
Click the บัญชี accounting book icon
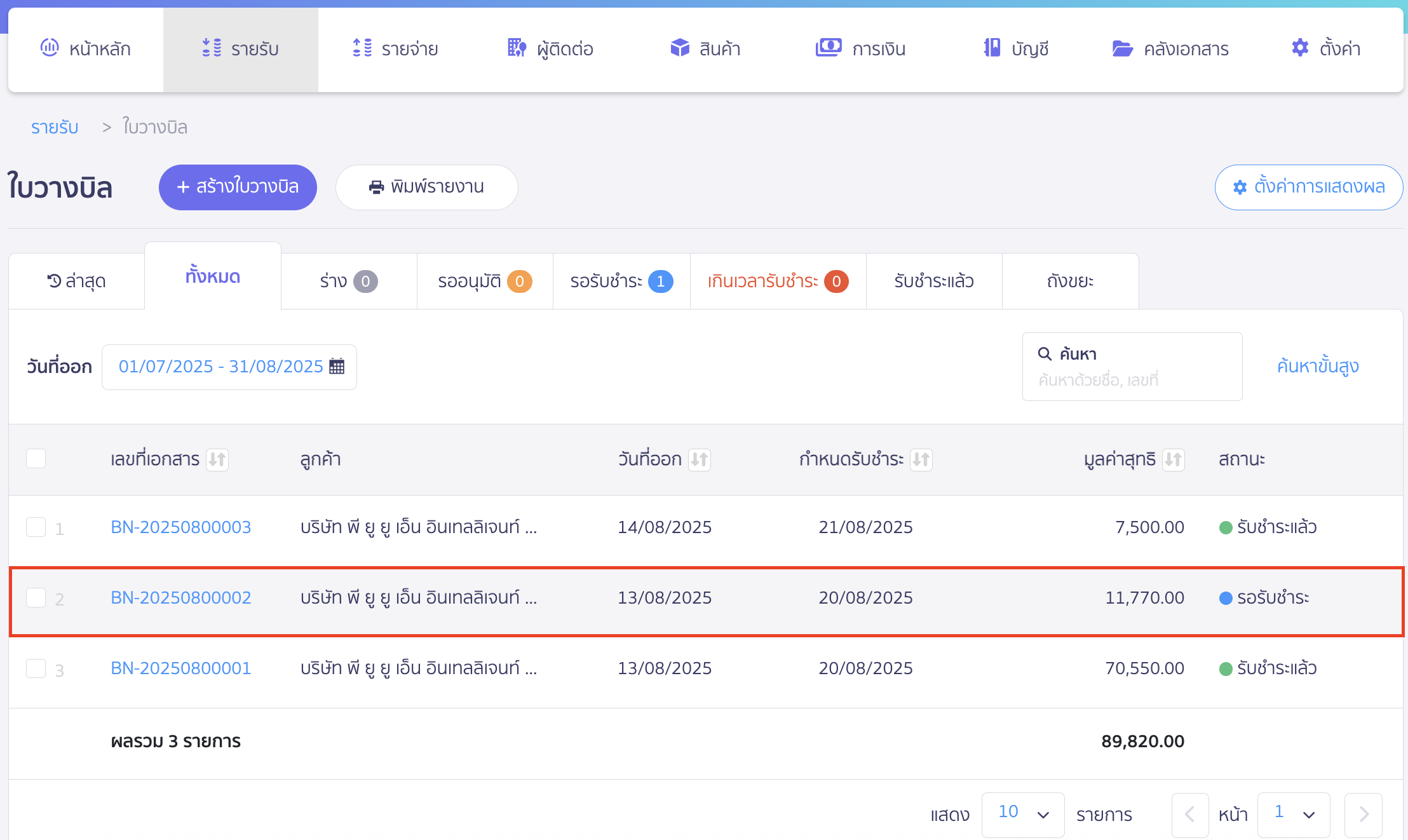[992, 48]
